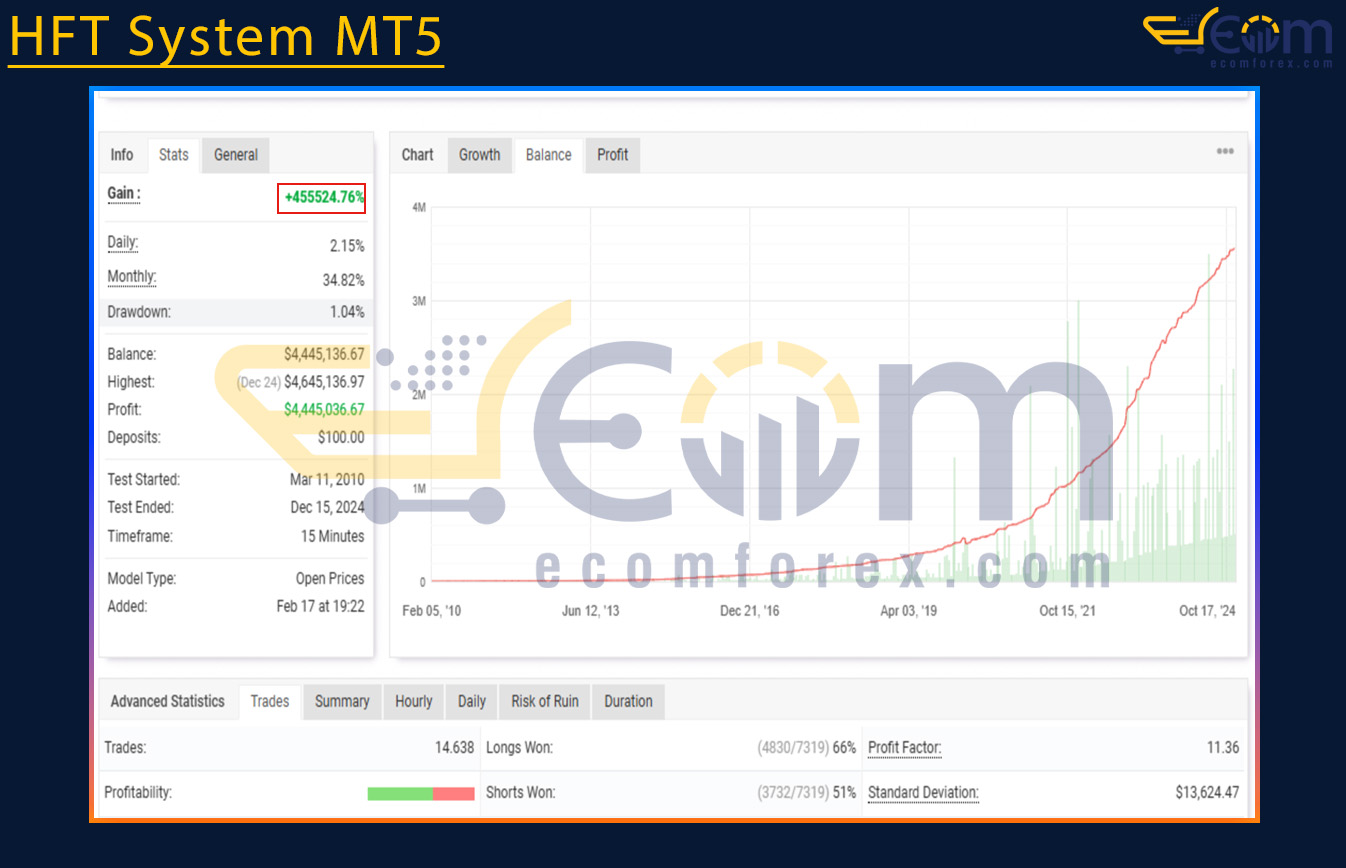The image size is (1346, 868).
Task: Open the Duration tab
Action: pos(628,702)
